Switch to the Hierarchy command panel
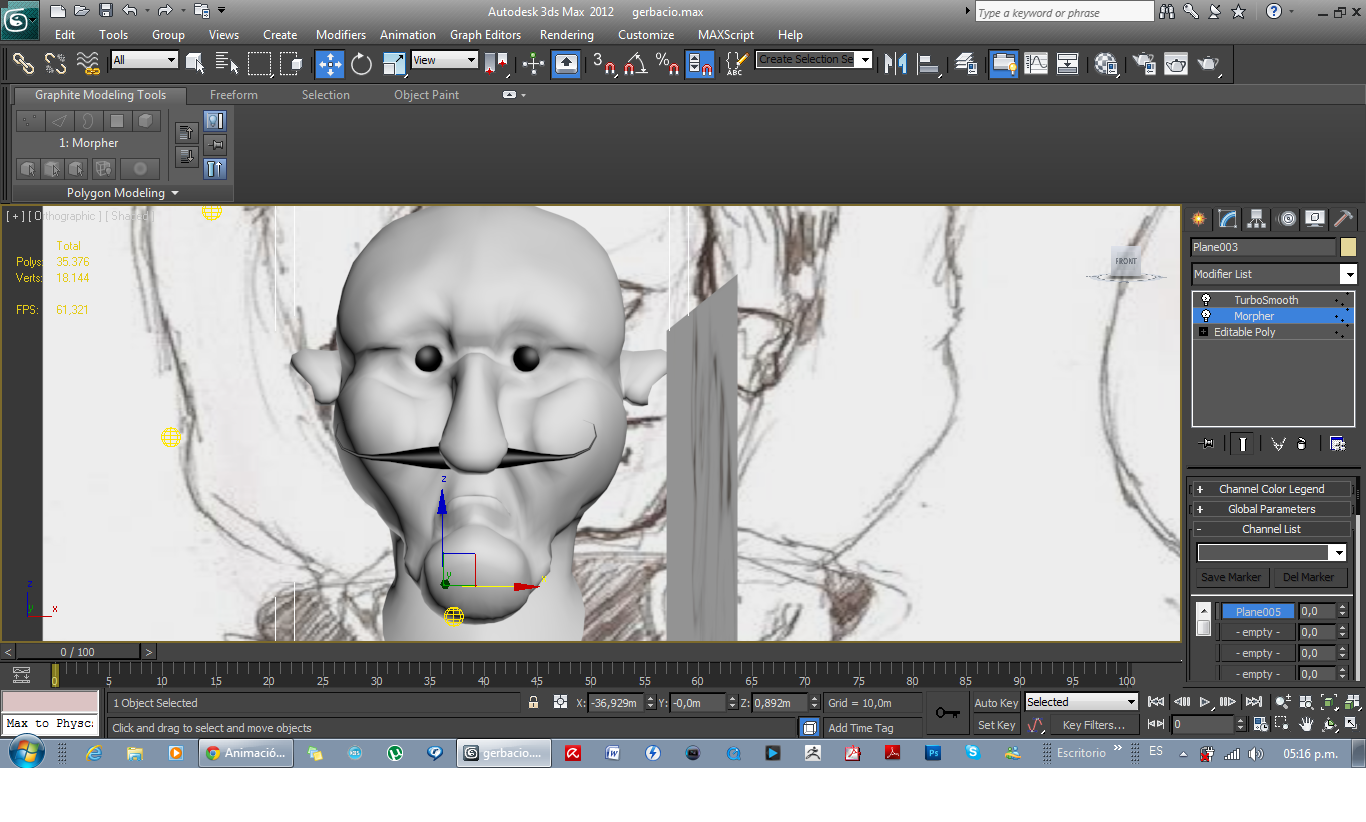The image size is (1366, 822). 1257,219
